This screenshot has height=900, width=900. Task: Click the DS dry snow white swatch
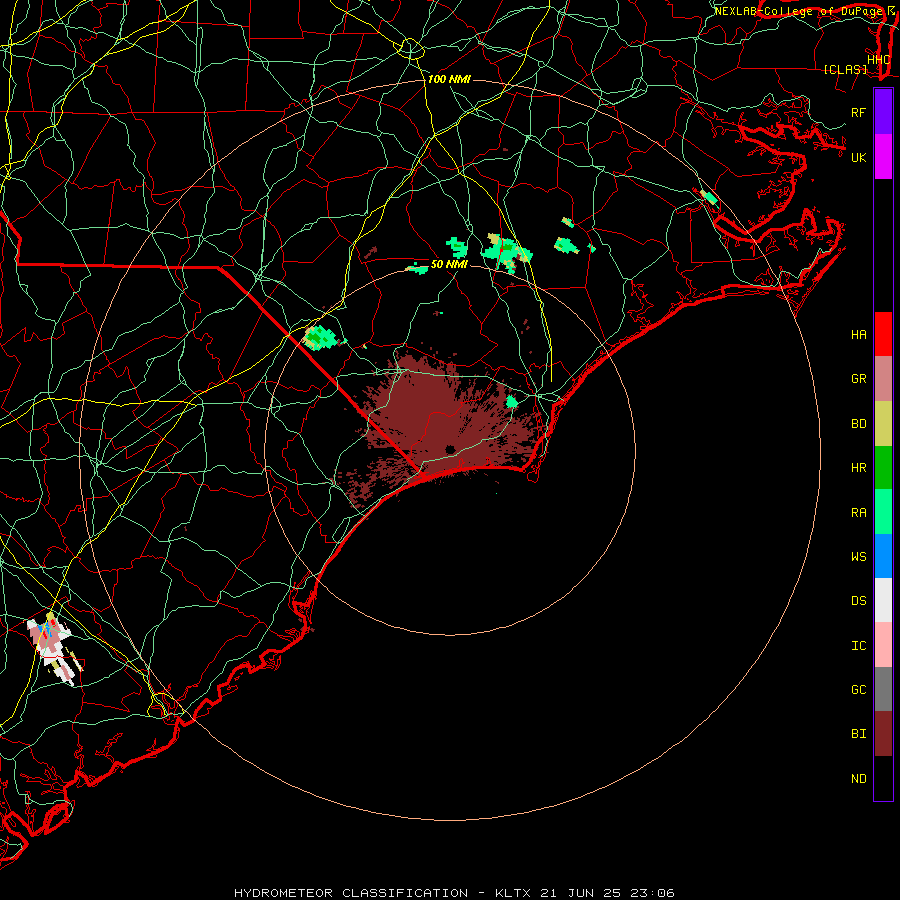click(x=883, y=600)
